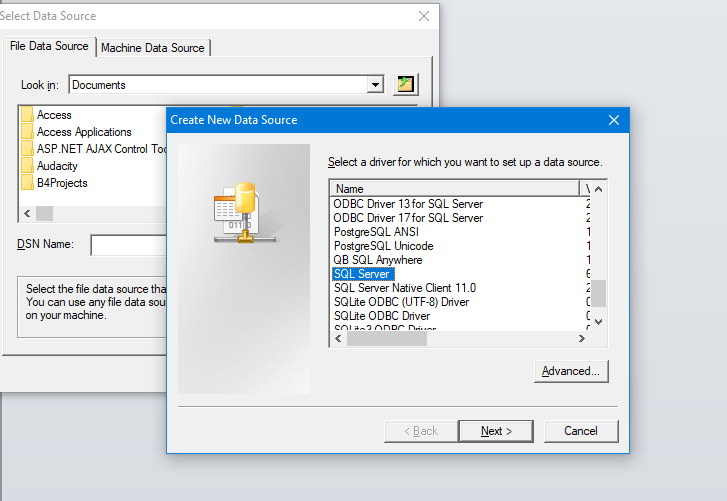Click the B4Projects folder name
Viewport: 727px width, 501px height.
[62, 183]
